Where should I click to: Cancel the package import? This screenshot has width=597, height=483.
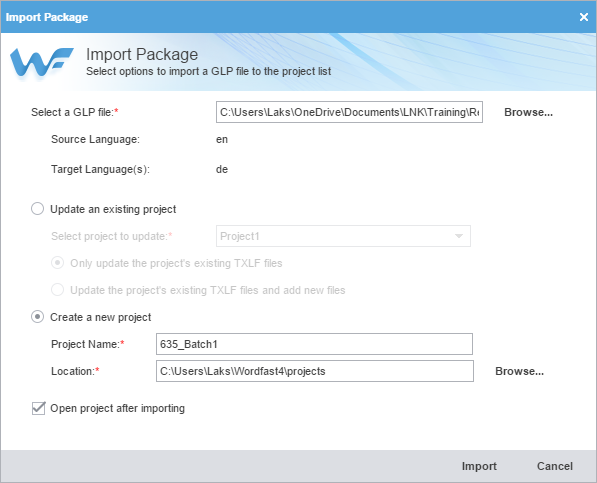tap(555, 466)
